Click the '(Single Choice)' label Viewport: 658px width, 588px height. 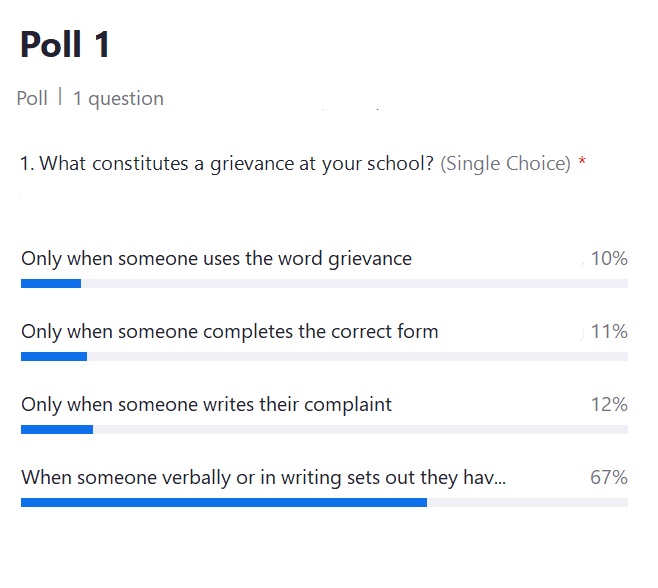[506, 164]
